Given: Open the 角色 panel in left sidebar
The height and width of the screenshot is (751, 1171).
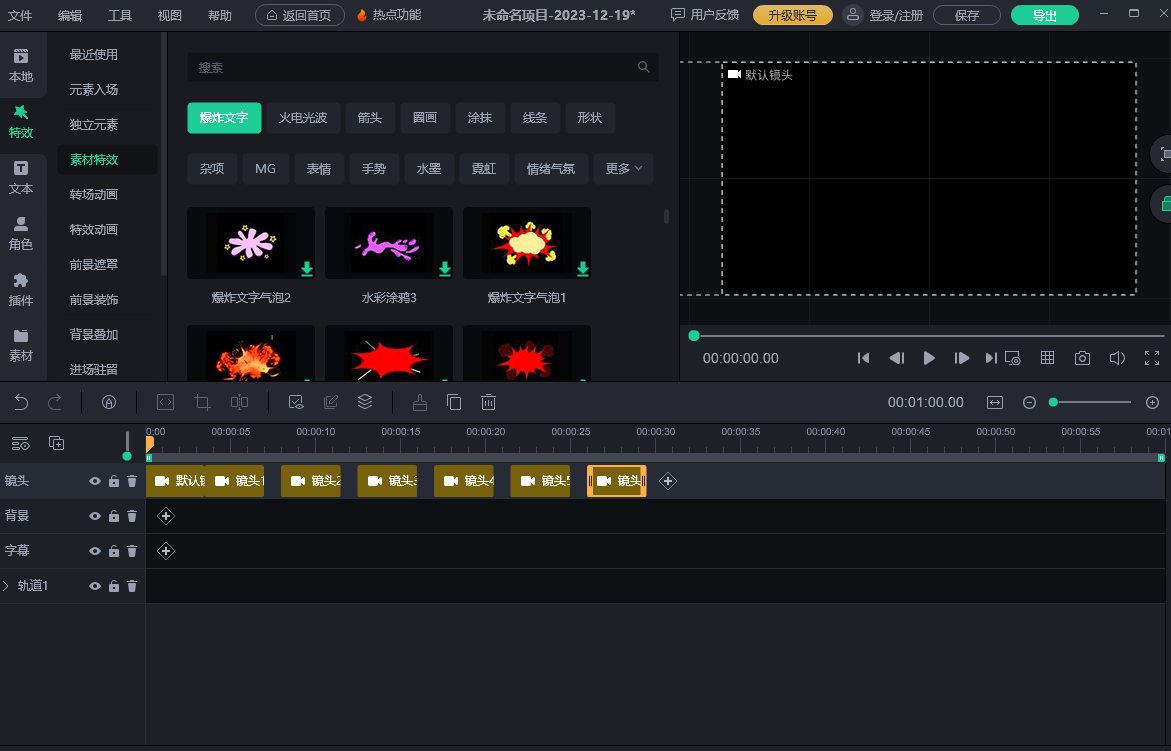Looking at the screenshot, I should coord(21,234).
